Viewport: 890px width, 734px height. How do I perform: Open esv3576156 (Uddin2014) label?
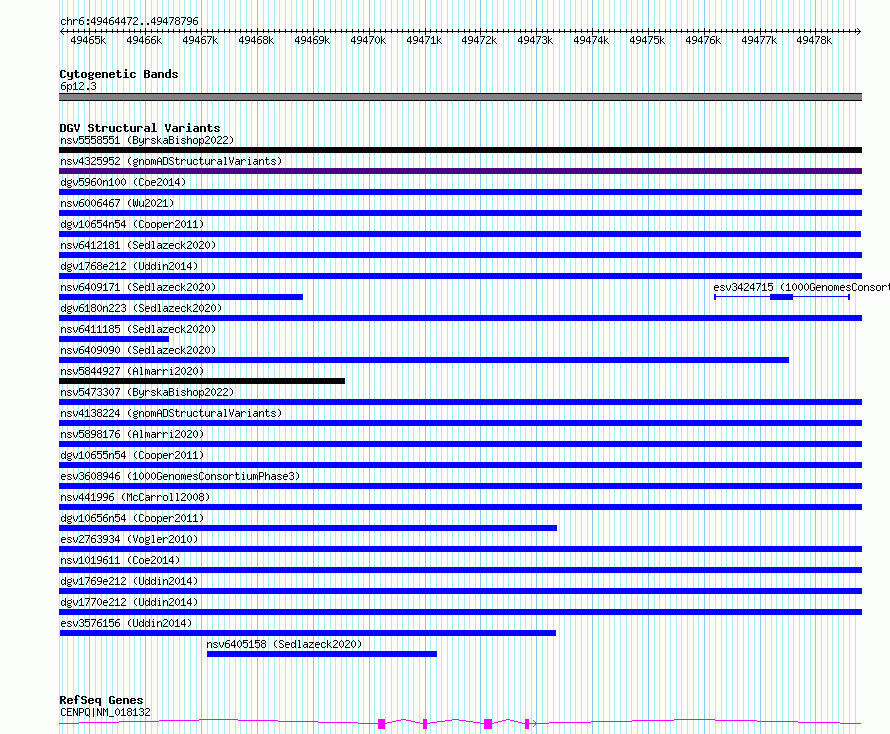126,623
